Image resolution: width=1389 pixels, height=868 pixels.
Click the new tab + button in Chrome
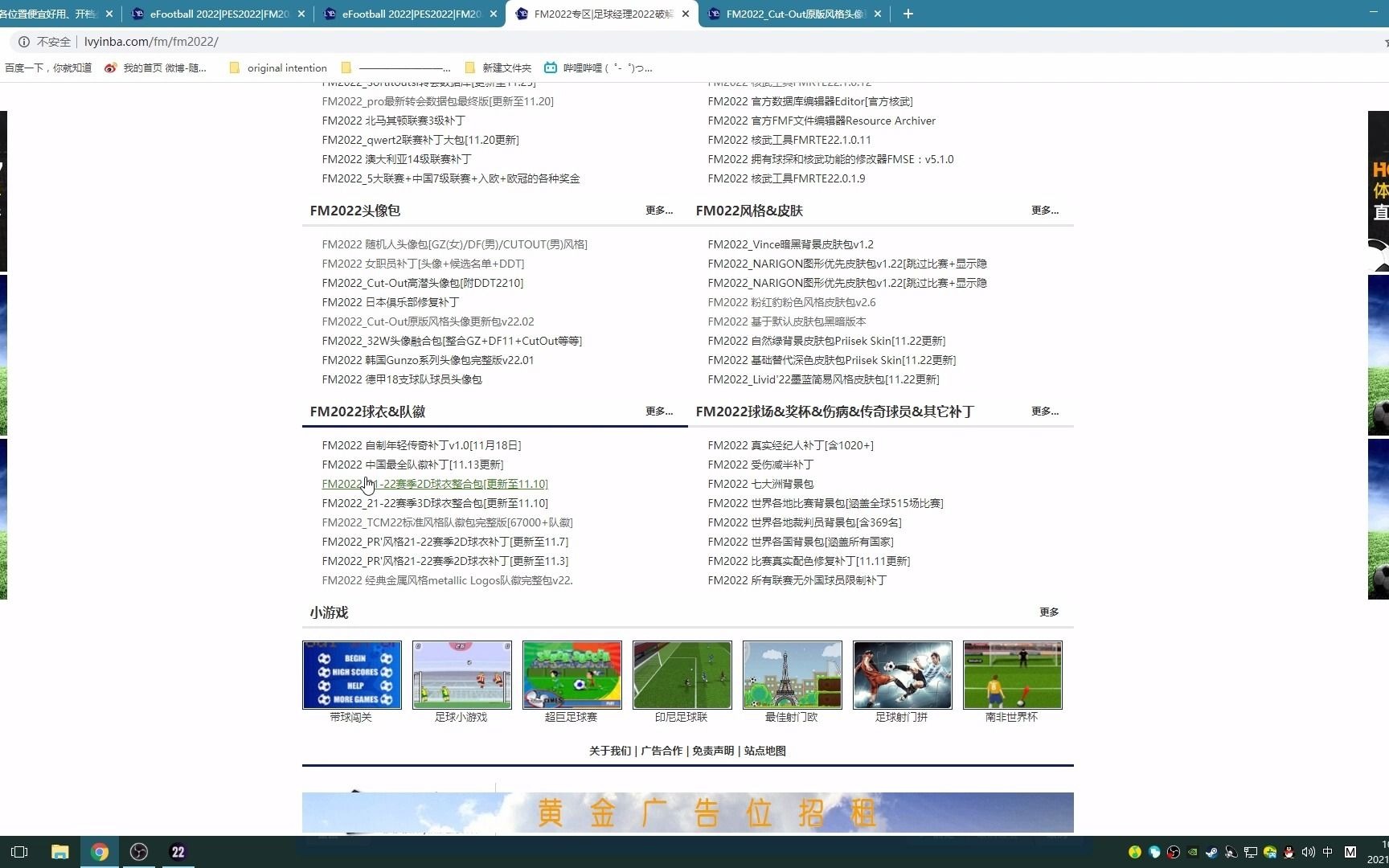tap(908, 14)
